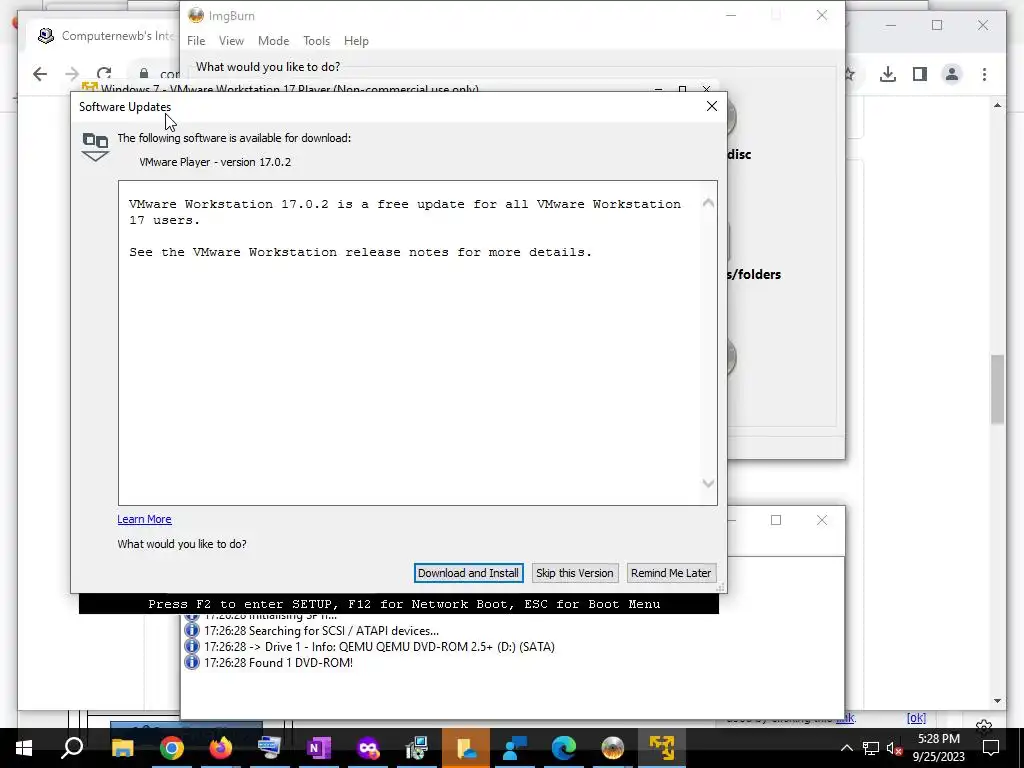Click browser page vertical scrollbar thumb
This screenshot has width=1024, height=768.
click(997, 389)
